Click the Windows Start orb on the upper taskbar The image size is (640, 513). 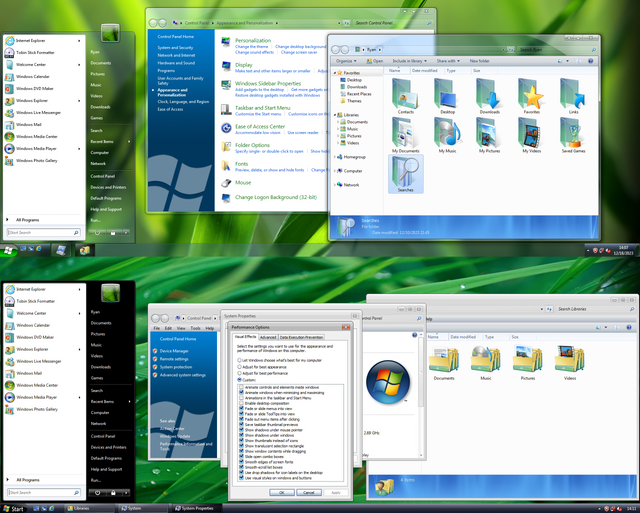8,250
